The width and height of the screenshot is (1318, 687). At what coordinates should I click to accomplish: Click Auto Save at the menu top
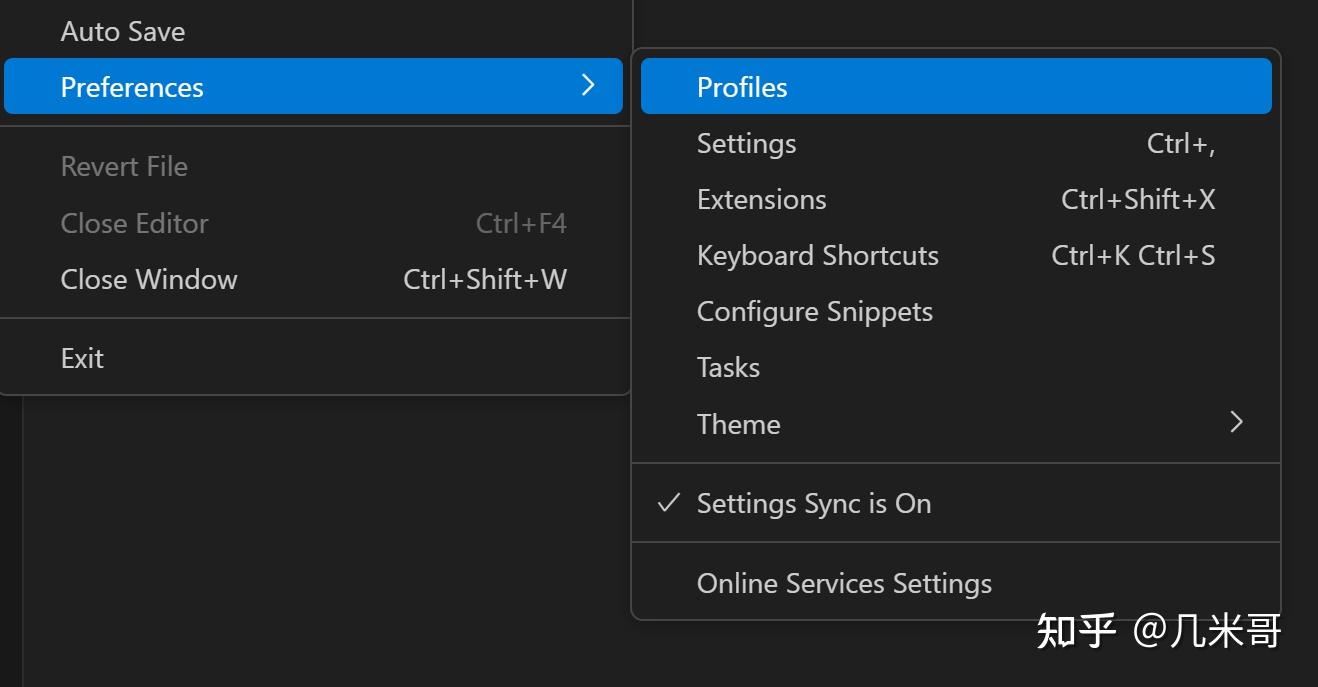123,31
